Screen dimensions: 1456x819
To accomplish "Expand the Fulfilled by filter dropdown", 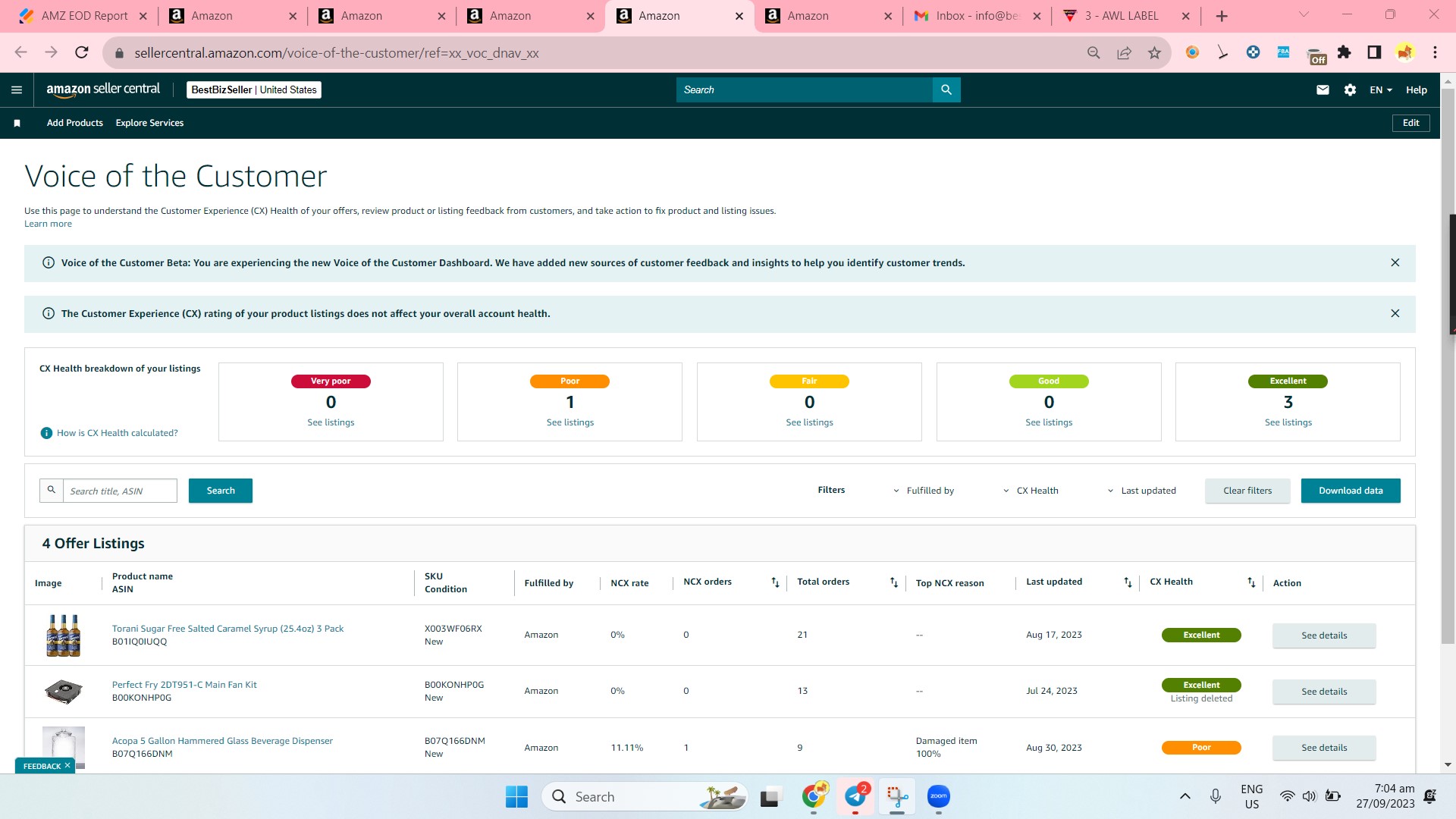I will click(x=924, y=491).
